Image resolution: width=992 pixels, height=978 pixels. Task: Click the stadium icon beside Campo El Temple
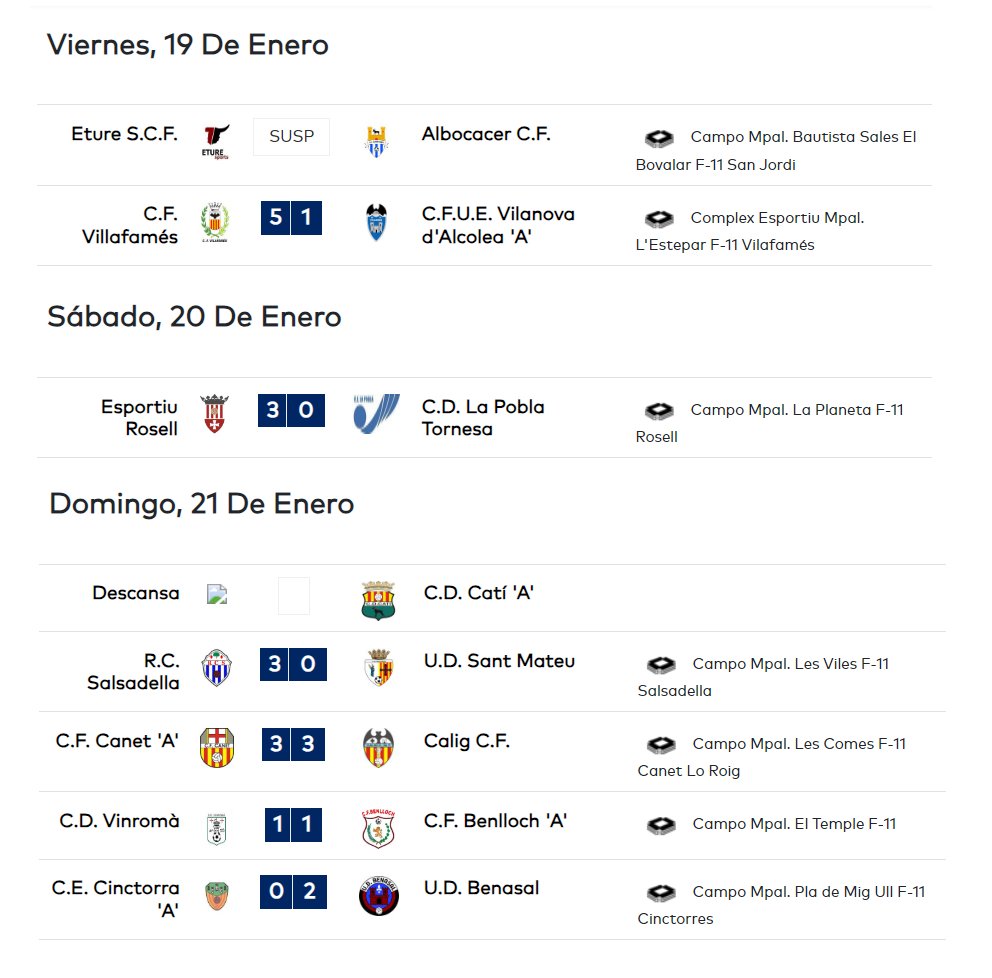(661, 825)
